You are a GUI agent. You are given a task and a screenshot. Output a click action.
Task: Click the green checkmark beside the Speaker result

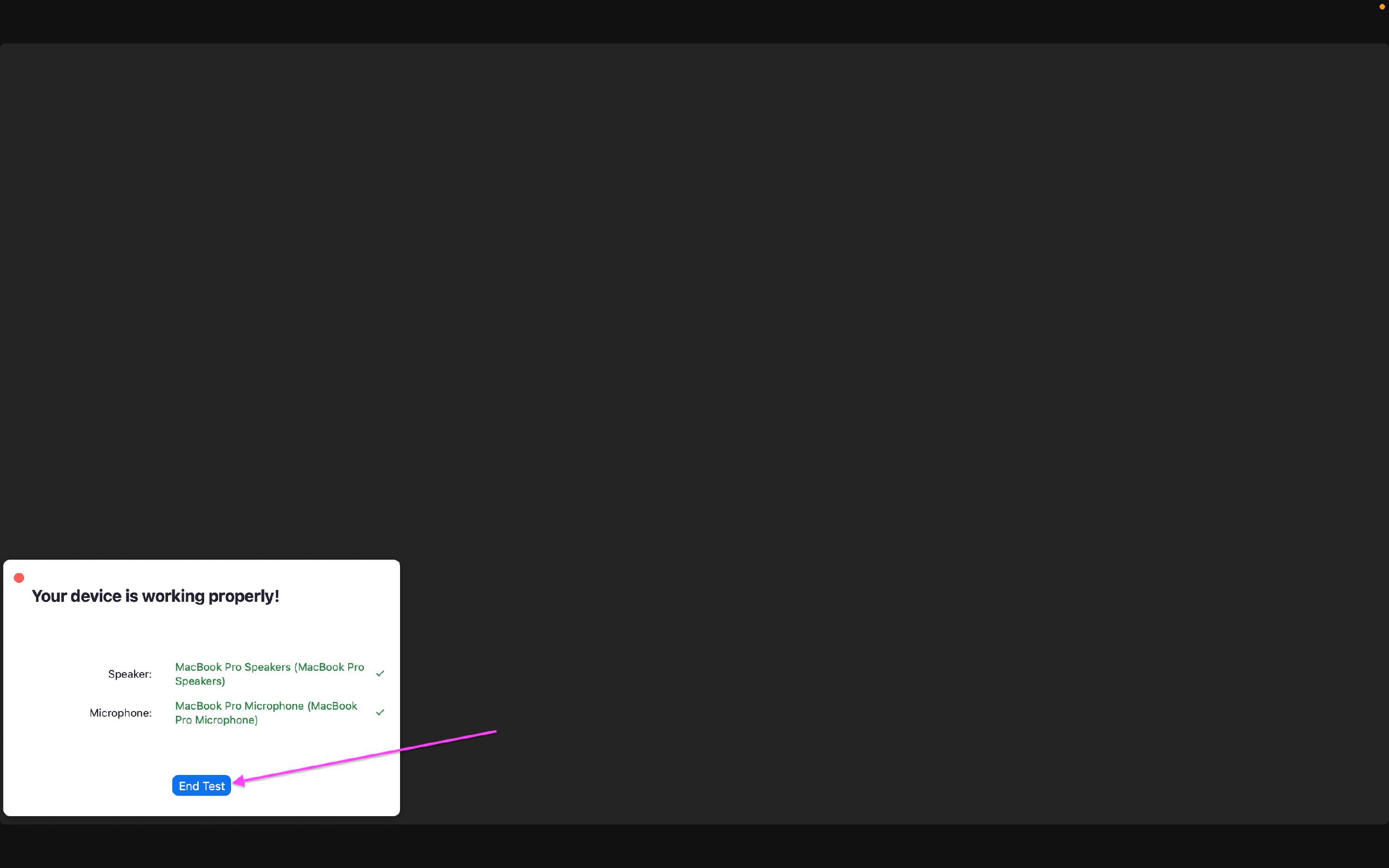(x=381, y=674)
